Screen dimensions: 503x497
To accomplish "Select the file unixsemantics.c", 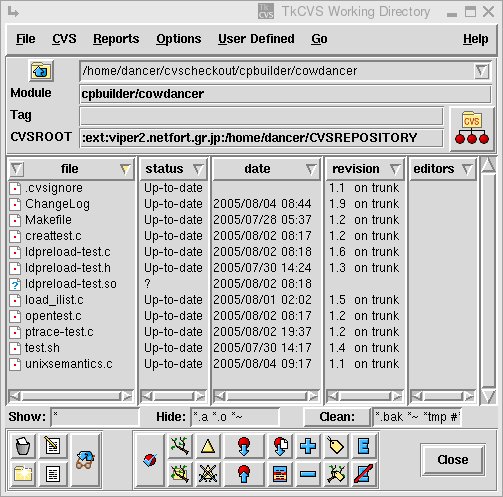I will (x=69, y=364).
